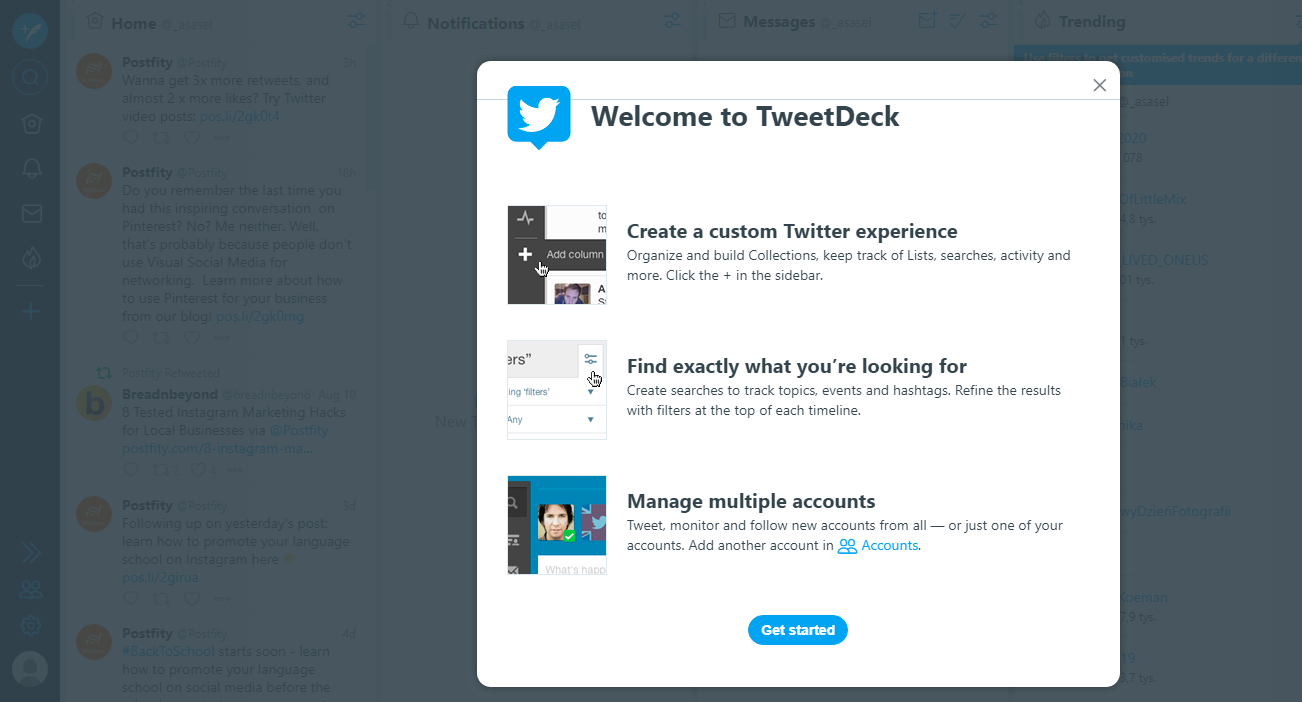This screenshot has height=702, width=1302.
Task: Open Home column filter options icon
Action: (356, 21)
